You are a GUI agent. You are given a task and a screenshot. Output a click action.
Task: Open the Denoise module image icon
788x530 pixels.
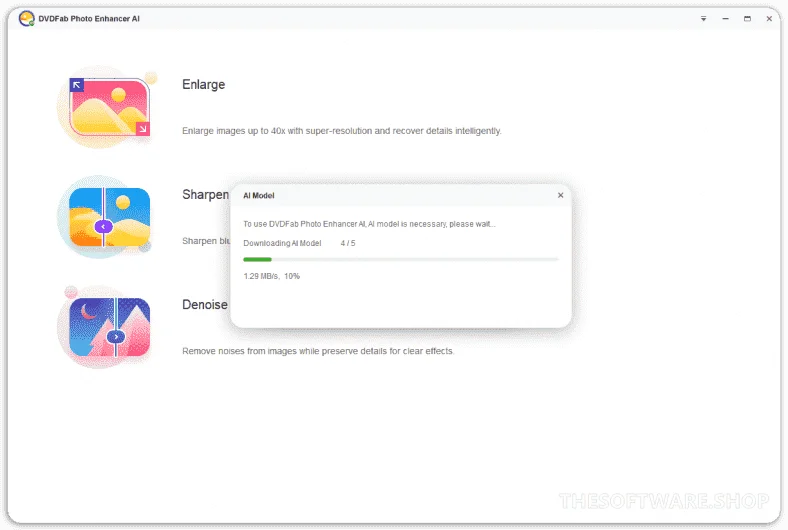coord(108,327)
